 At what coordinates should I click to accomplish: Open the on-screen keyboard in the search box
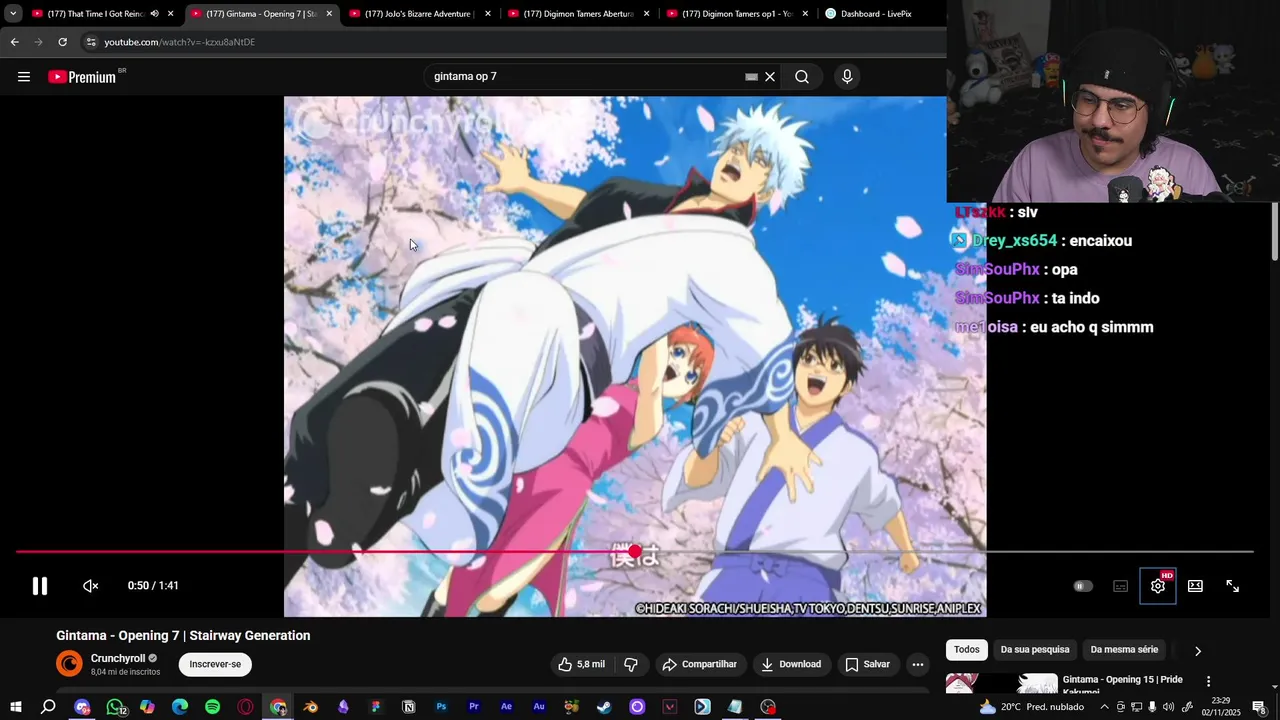[x=751, y=77]
